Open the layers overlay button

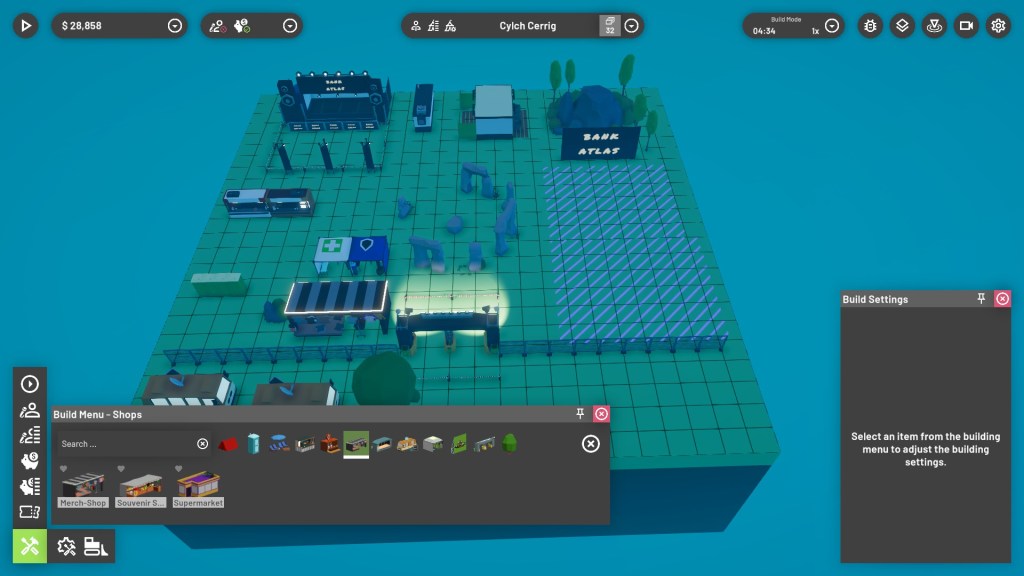pyautogui.click(x=902, y=26)
